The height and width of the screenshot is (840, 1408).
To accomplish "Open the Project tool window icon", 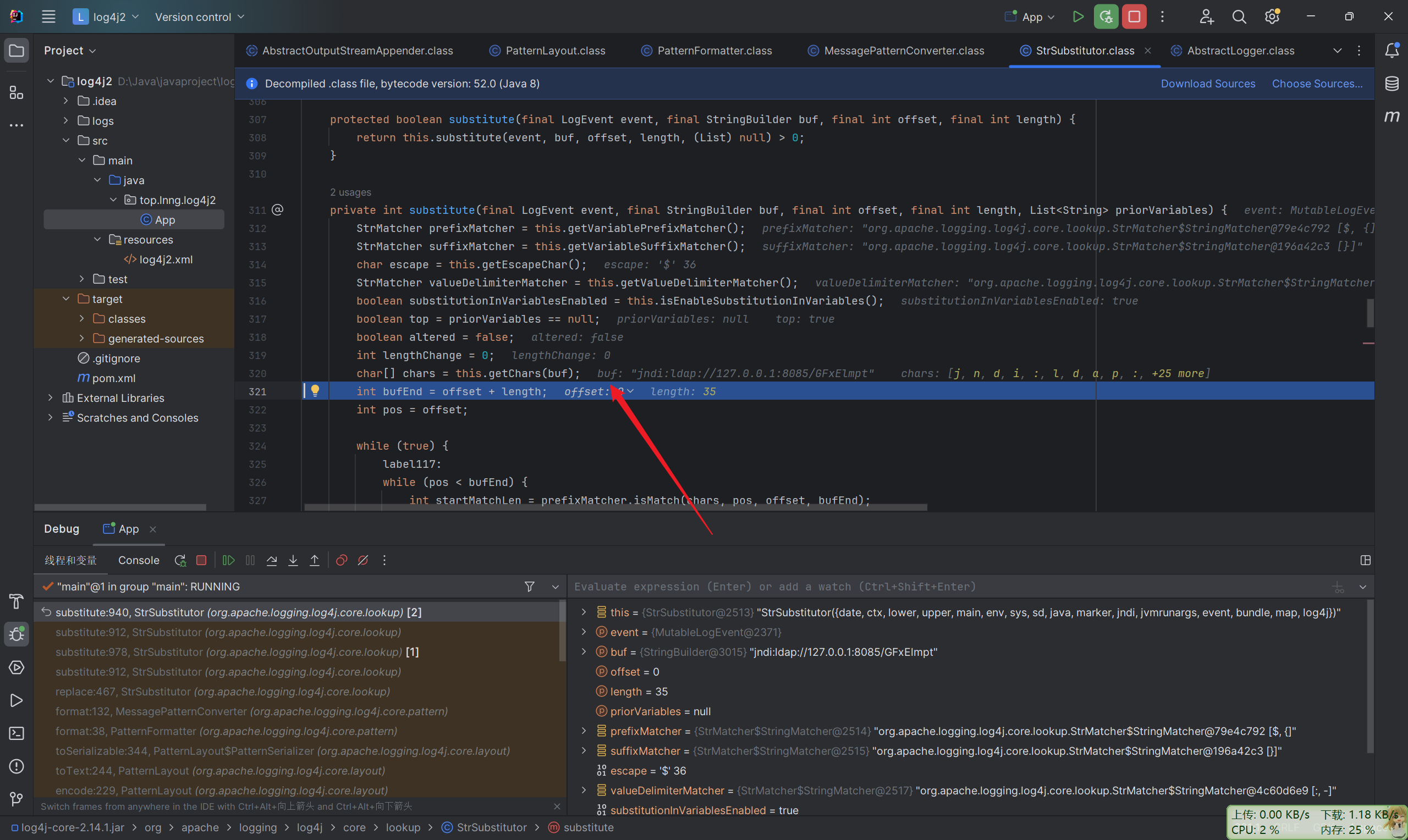I will click(16, 51).
